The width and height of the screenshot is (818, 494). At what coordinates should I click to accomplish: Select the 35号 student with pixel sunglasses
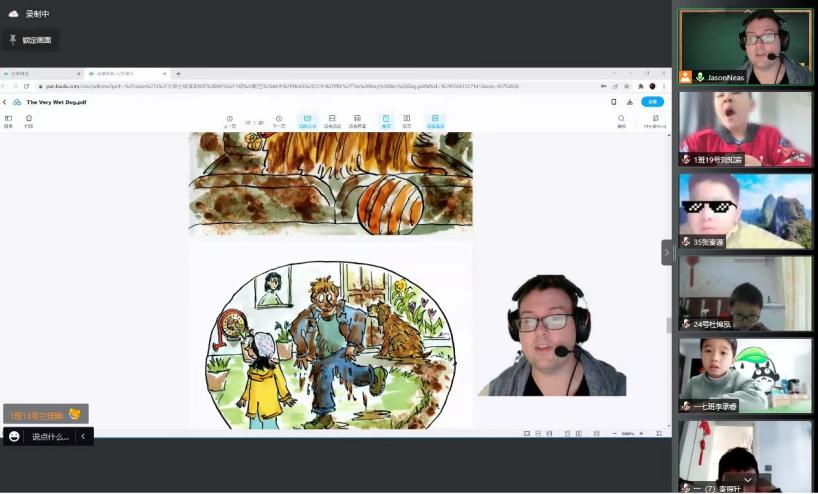(x=745, y=211)
